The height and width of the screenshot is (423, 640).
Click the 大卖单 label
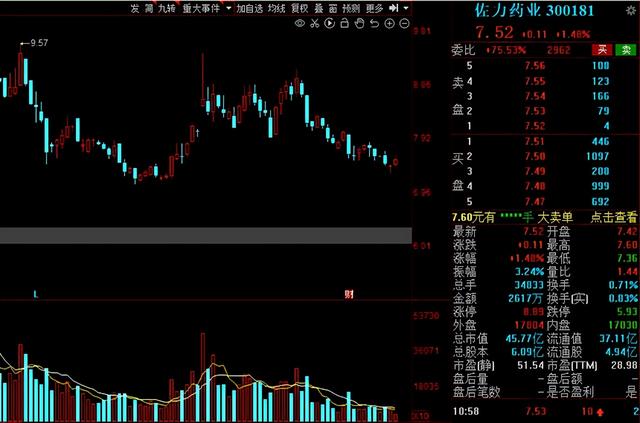point(555,217)
